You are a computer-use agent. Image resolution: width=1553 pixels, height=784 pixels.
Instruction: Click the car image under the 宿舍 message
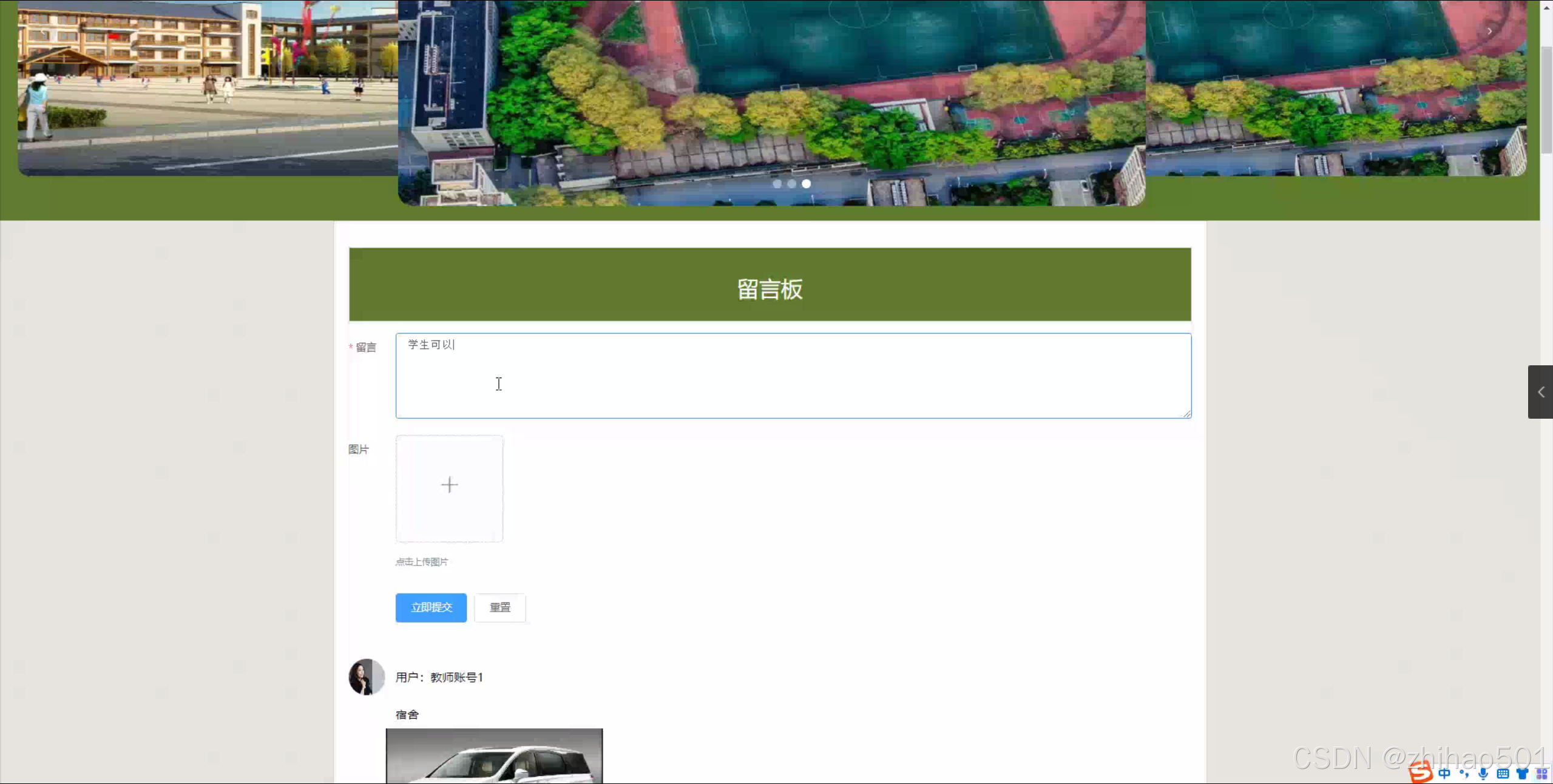point(495,759)
